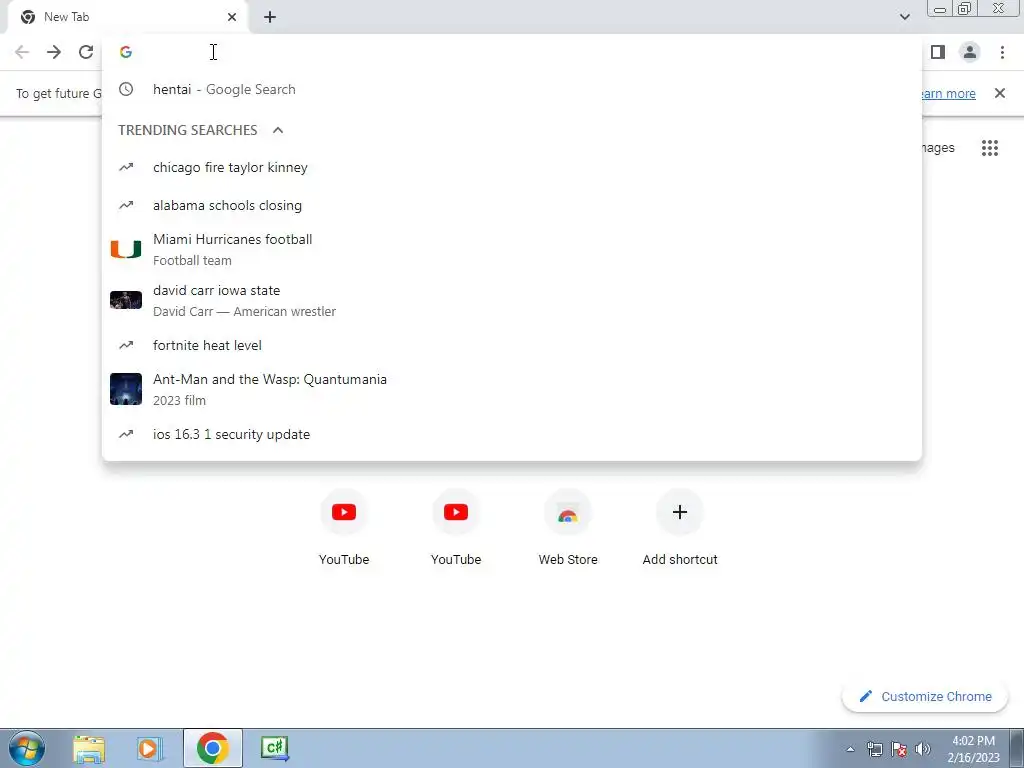Open the profile avatar icon
This screenshot has height=768, width=1024.
[970, 52]
